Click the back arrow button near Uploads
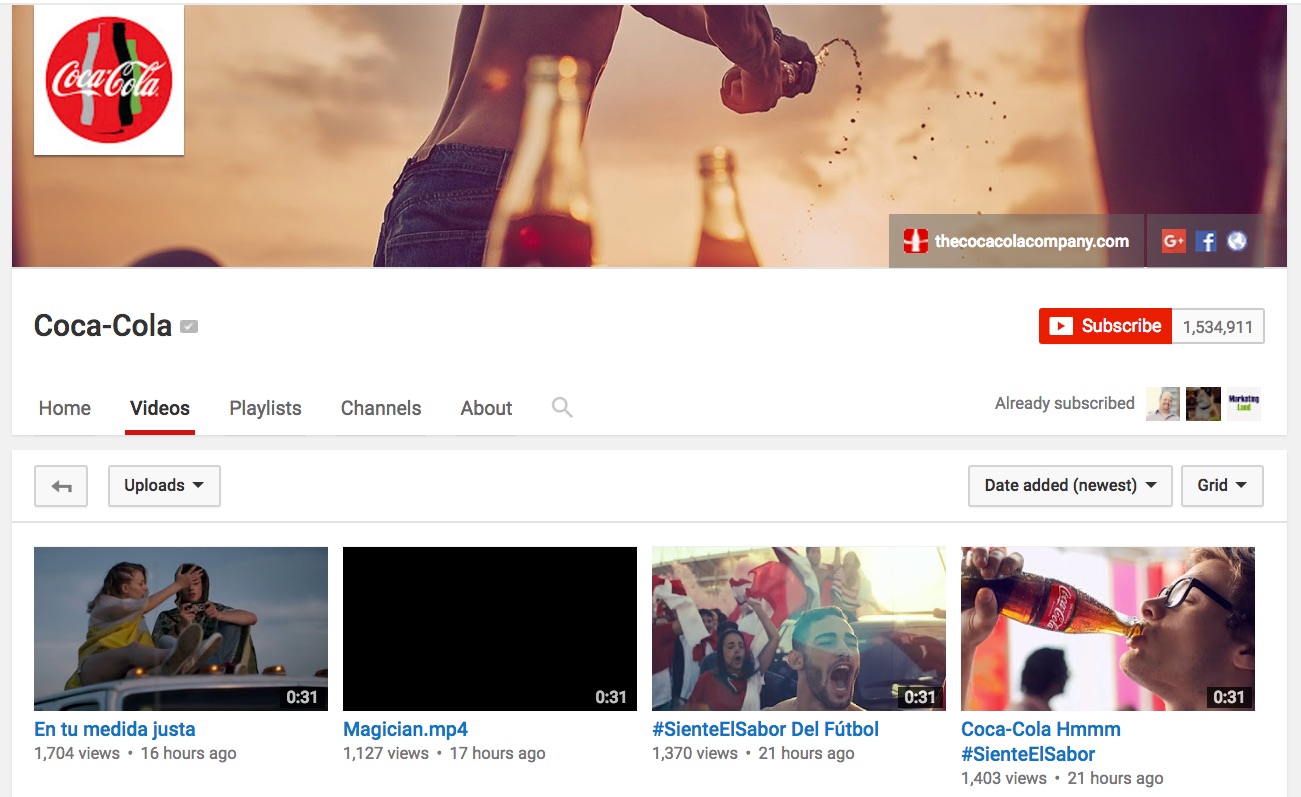1301x797 pixels. tap(61, 486)
